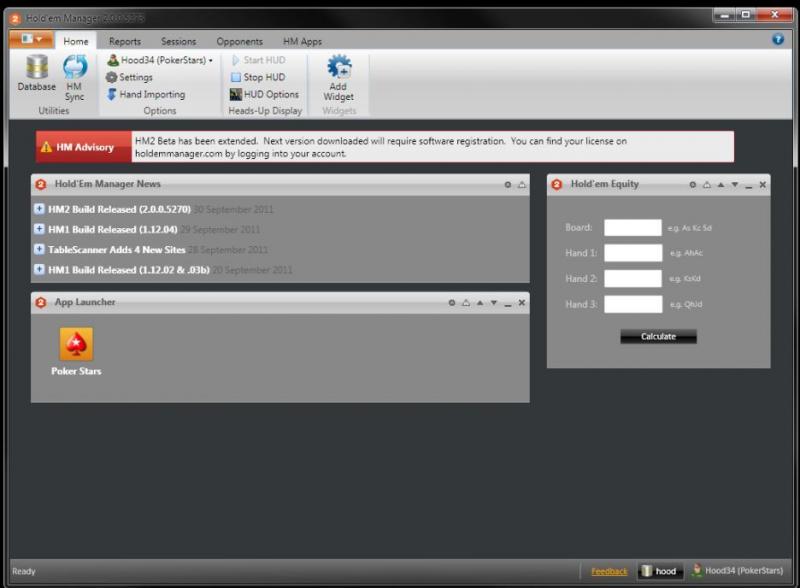
Task: Focus the Hand 3 input field
Action: pos(633,304)
